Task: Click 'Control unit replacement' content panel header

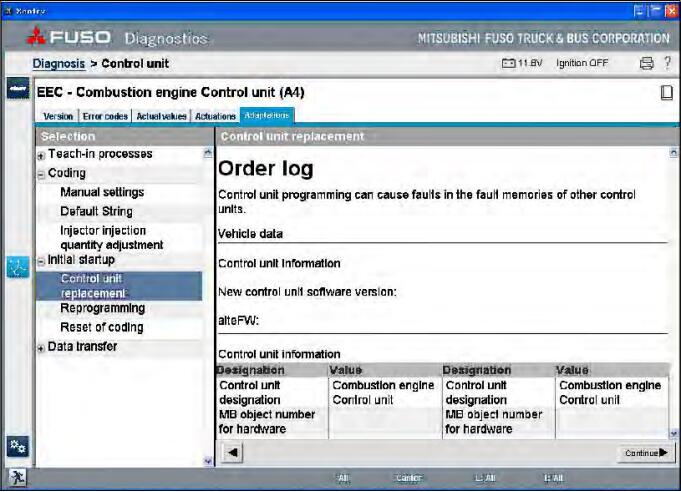Action: (447, 136)
